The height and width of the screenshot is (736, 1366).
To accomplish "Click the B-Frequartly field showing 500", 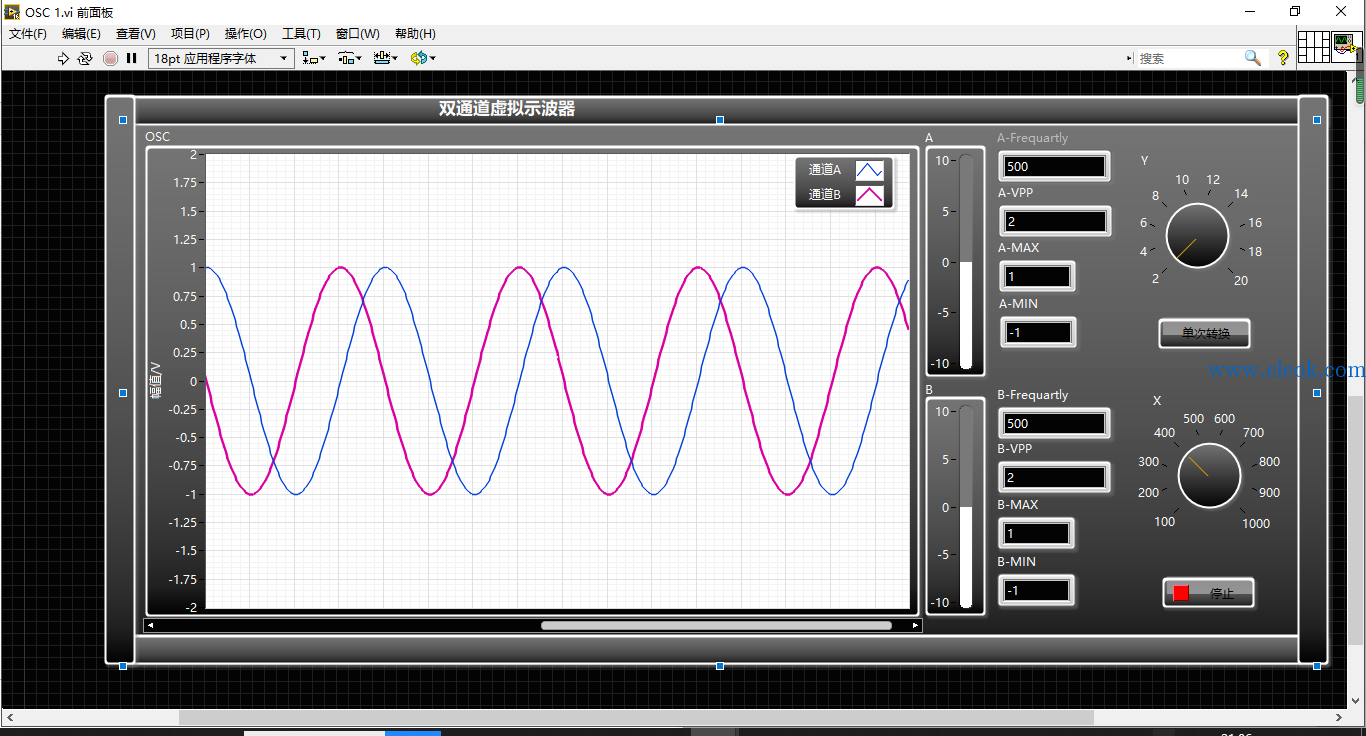I will point(1054,423).
